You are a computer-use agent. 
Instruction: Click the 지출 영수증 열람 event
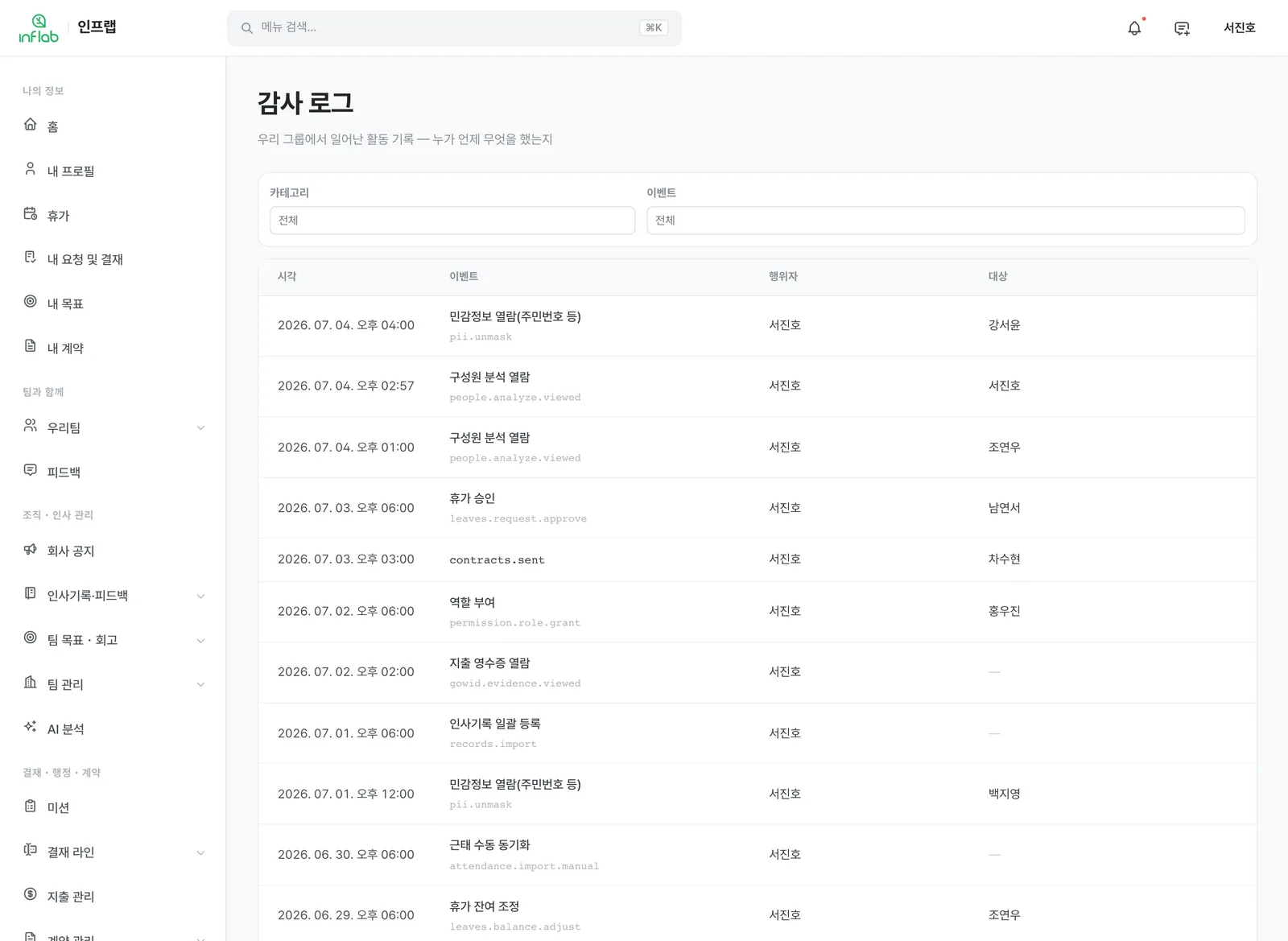[489, 663]
